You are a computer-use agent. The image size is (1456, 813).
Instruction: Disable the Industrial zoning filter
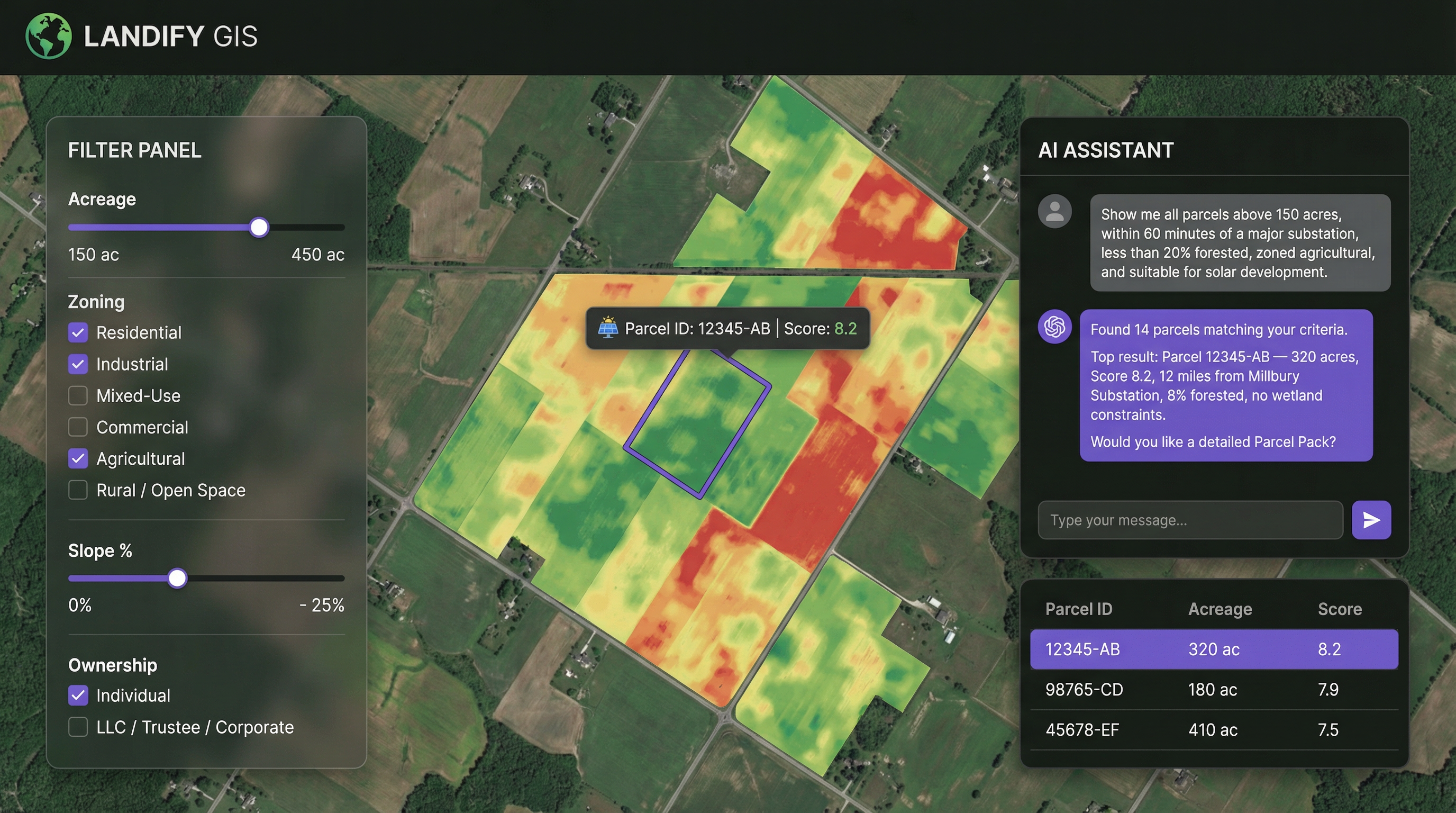[78, 364]
